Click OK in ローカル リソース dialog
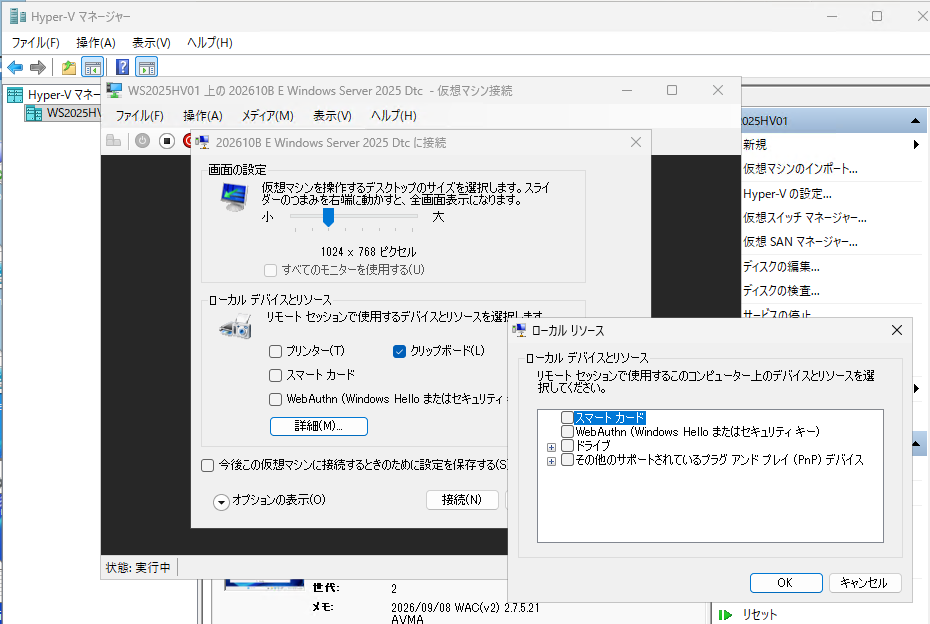This screenshot has width=930, height=624. (786, 582)
